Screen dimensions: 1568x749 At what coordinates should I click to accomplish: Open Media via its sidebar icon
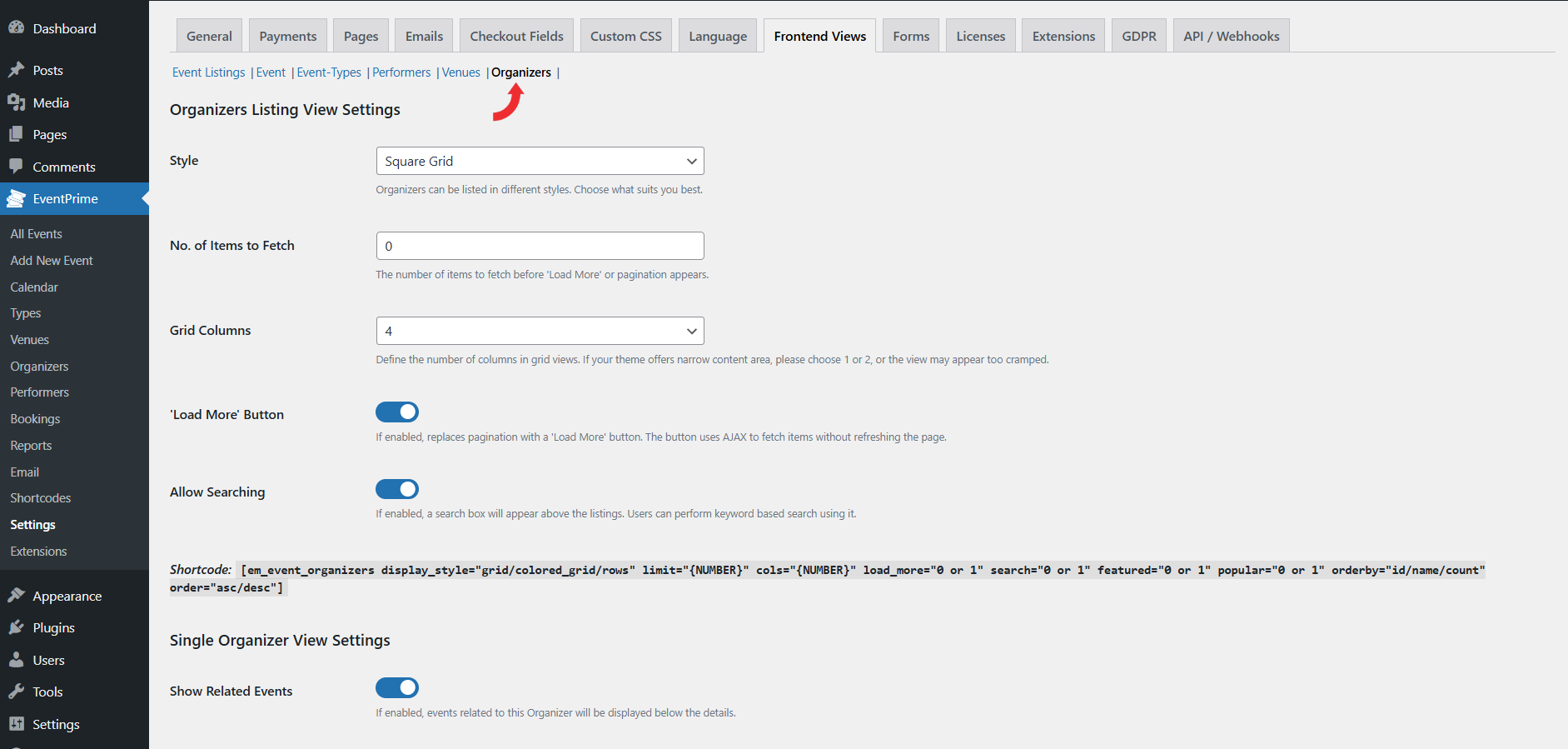(16, 102)
